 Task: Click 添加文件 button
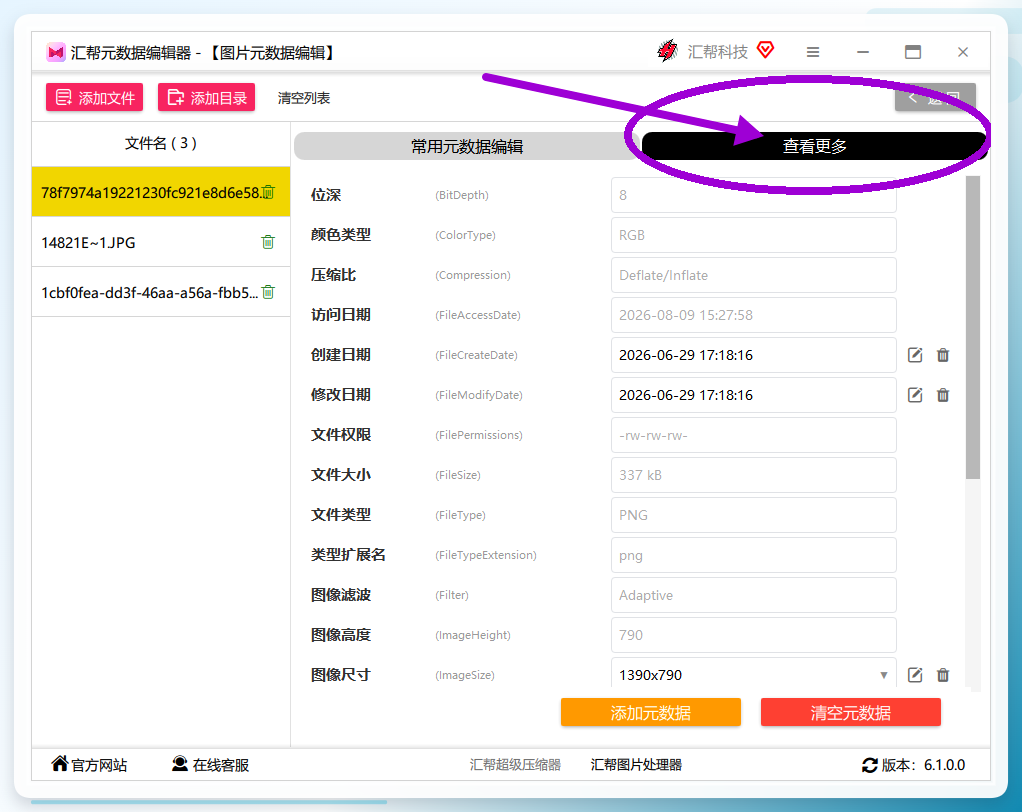95,98
